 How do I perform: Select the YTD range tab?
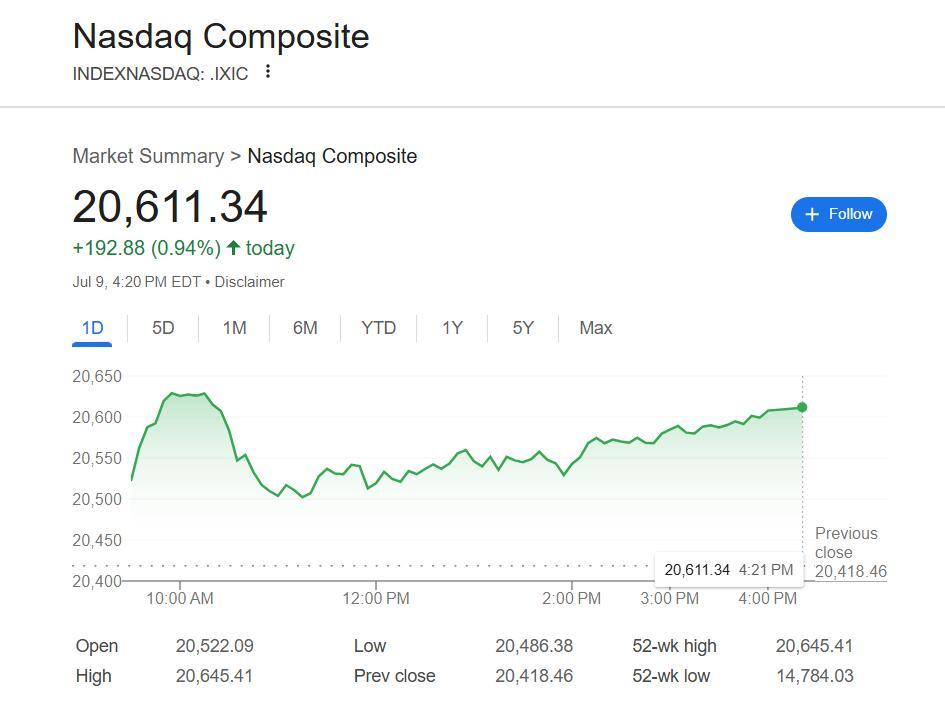[x=378, y=328]
